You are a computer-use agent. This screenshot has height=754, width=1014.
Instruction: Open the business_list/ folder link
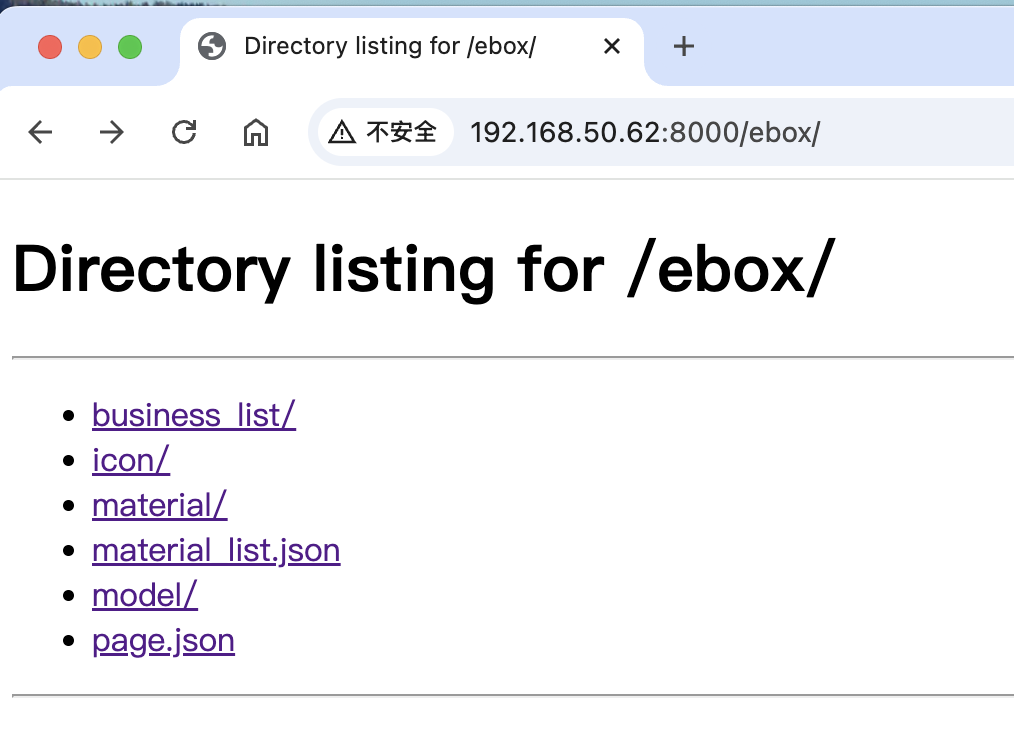[x=194, y=414]
